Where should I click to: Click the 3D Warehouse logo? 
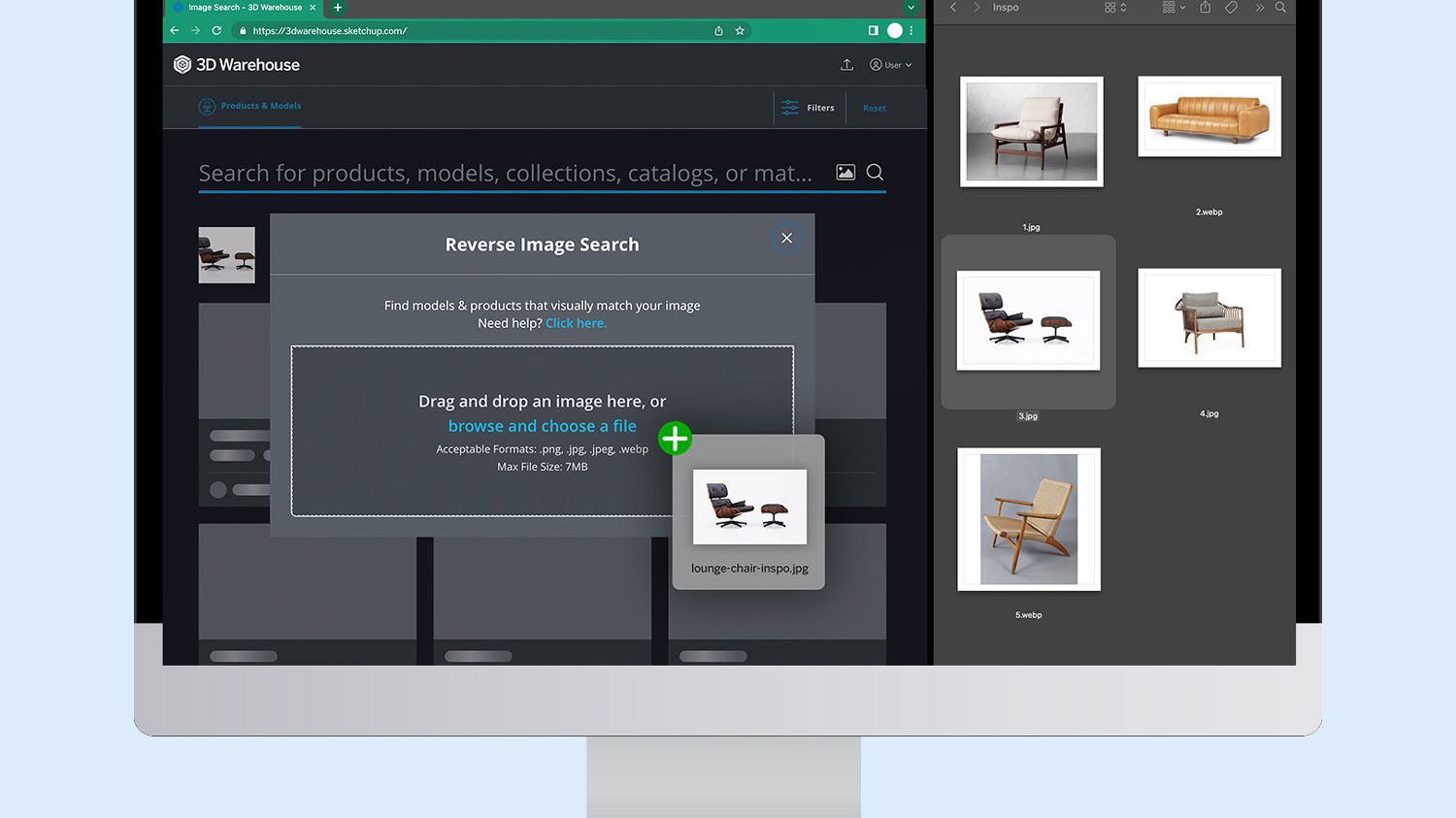[237, 65]
